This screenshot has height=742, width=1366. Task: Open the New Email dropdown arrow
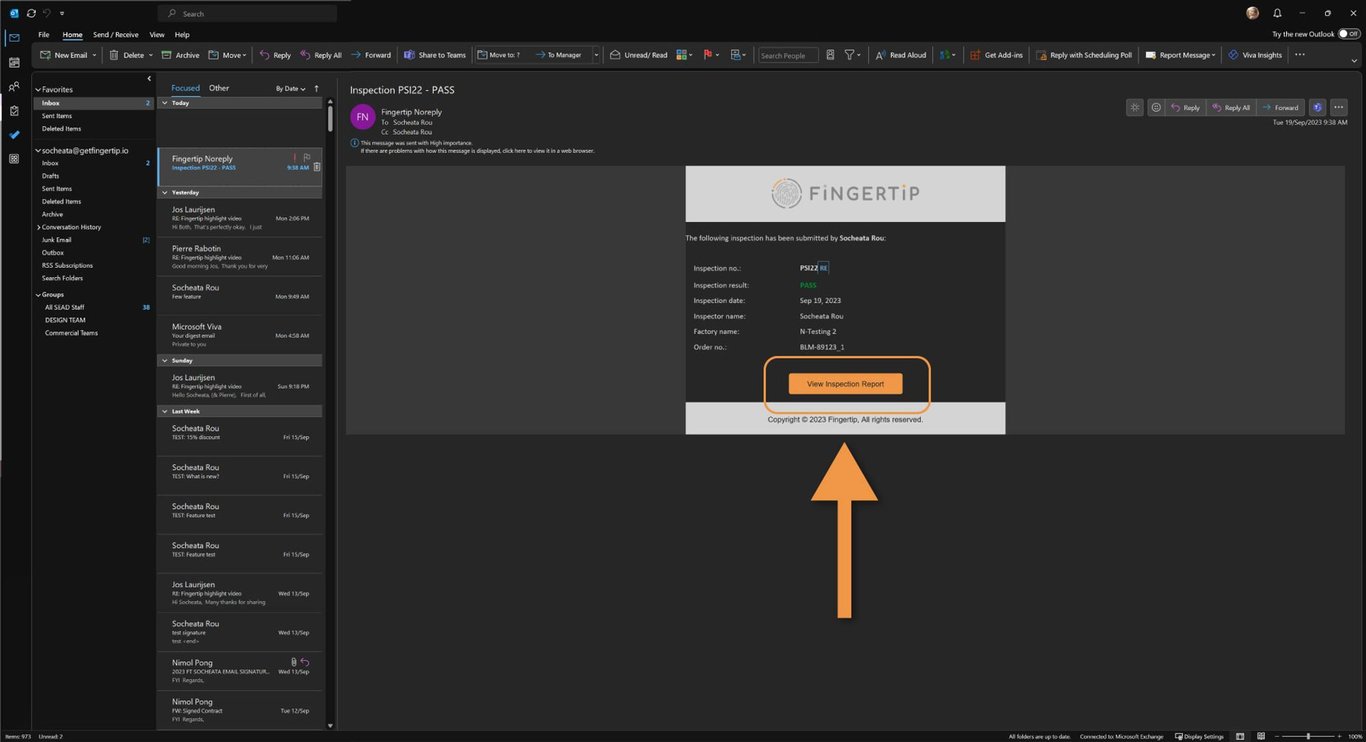pyautogui.click(x=95, y=55)
